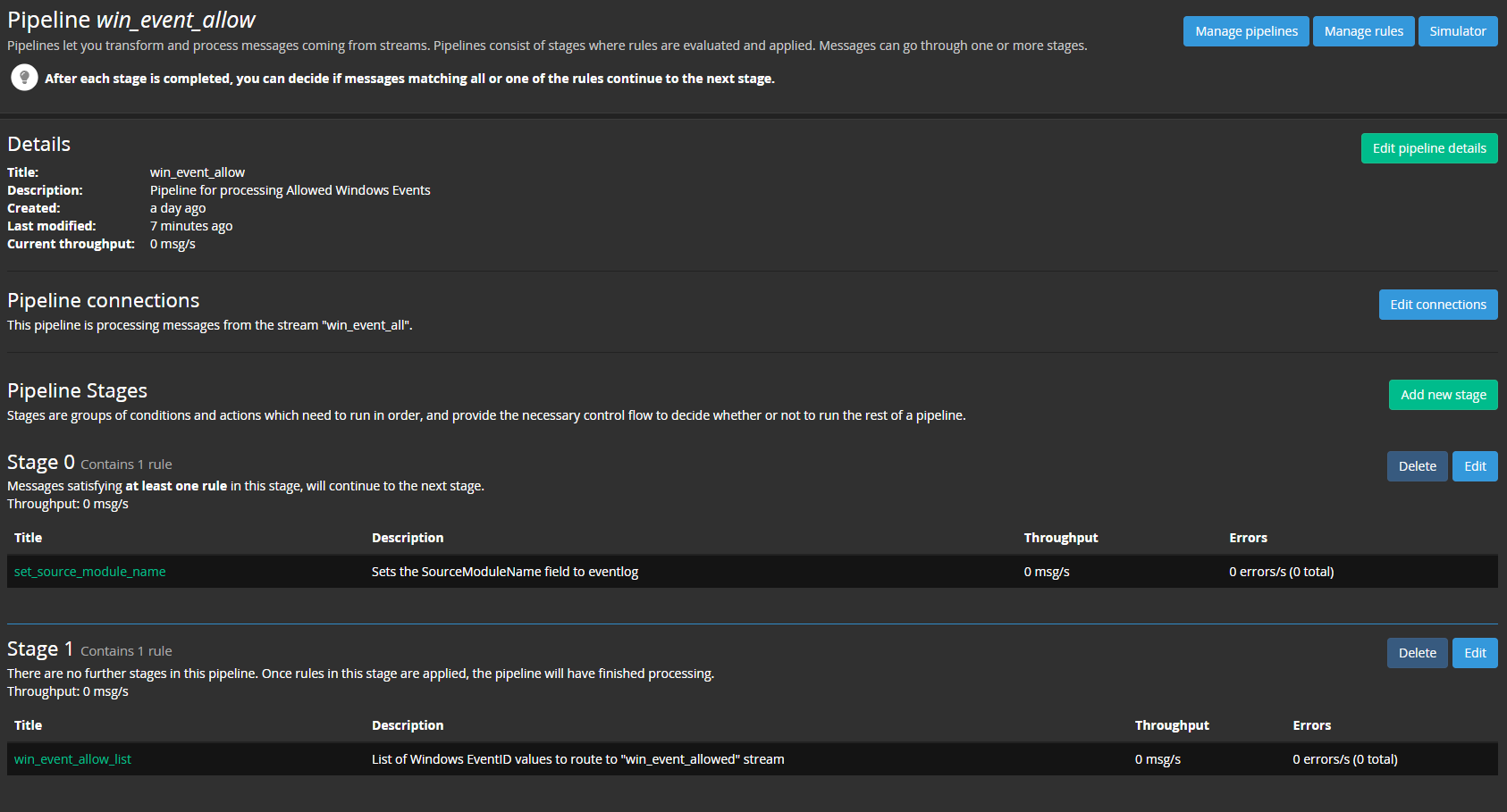Launch the Simulator
1507x812 pixels.
[1457, 31]
